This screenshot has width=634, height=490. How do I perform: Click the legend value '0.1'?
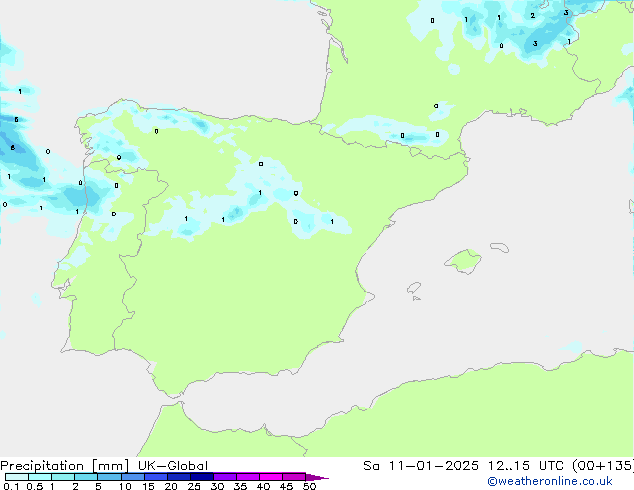pos(11,486)
